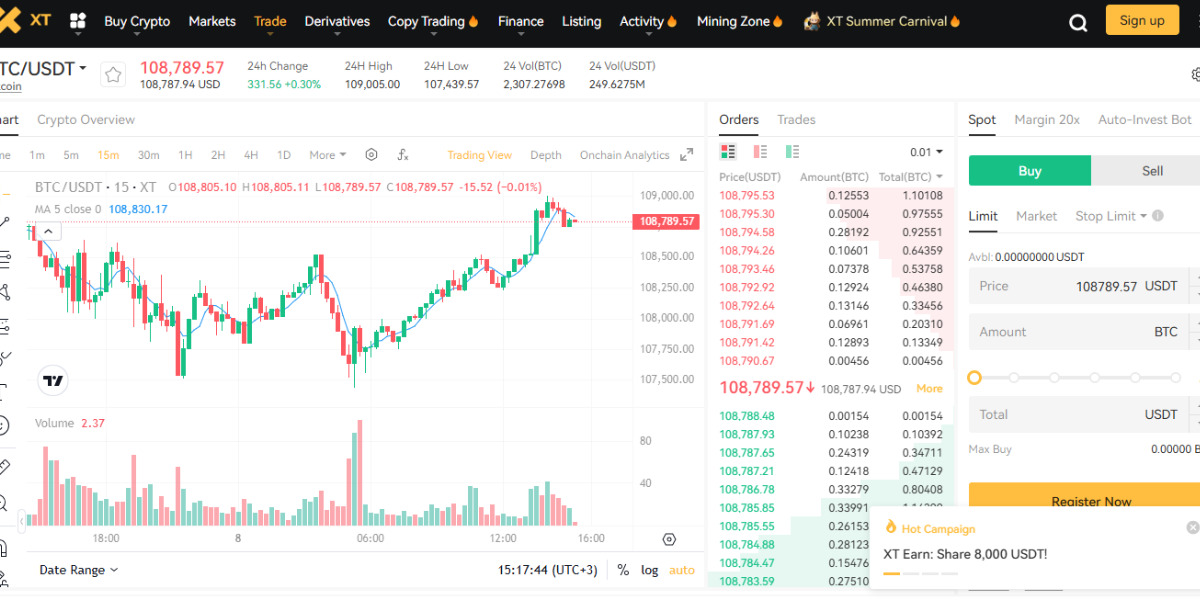
Task: Open the chart indicator settings gear
Action: pyautogui.click(x=370, y=154)
